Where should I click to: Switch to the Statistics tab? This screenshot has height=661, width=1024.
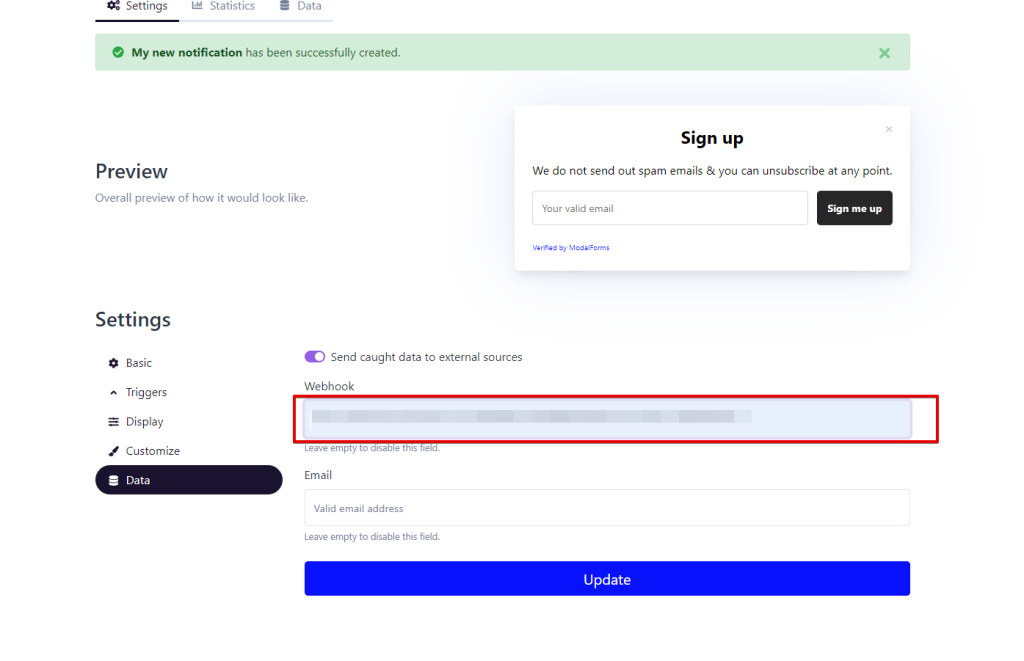click(223, 6)
